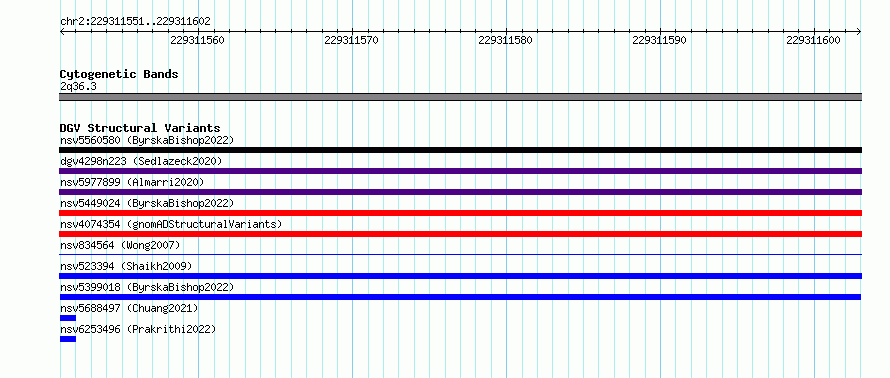Click ruler position 229311590
The image size is (890, 378).
click(x=659, y=40)
